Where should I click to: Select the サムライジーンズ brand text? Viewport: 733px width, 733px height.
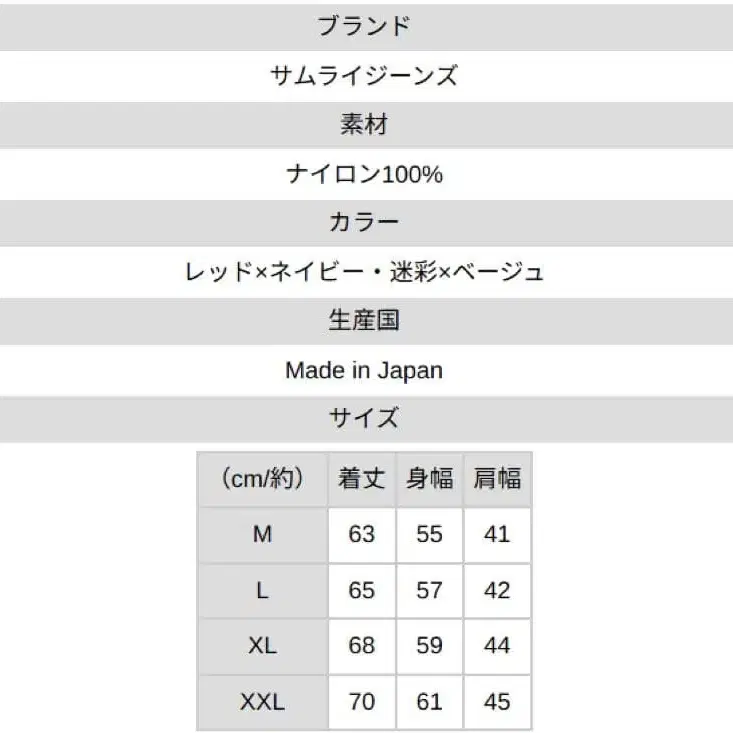click(364, 75)
